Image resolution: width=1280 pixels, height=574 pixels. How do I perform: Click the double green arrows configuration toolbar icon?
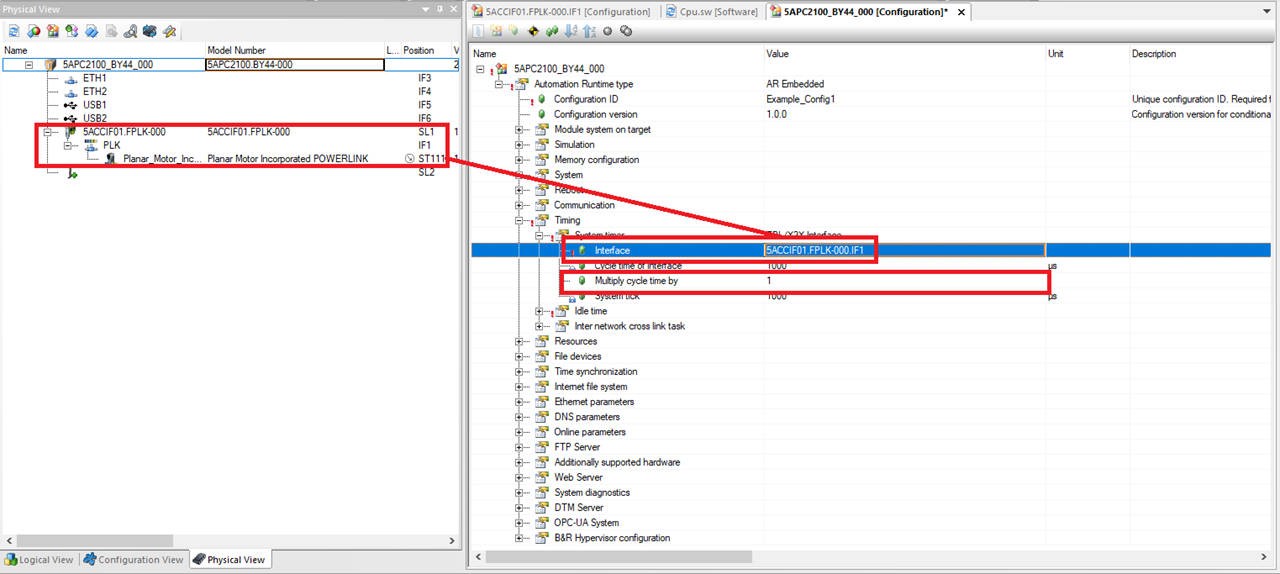552,31
